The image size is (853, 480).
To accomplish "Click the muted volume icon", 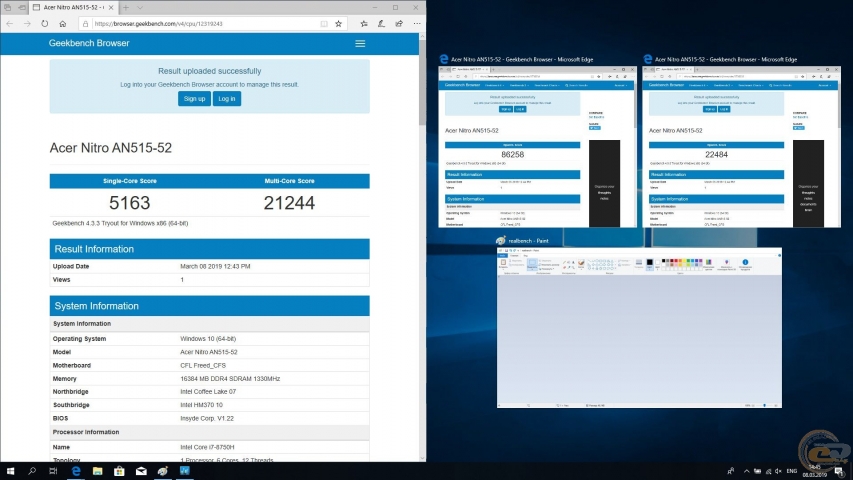I will point(778,471).
